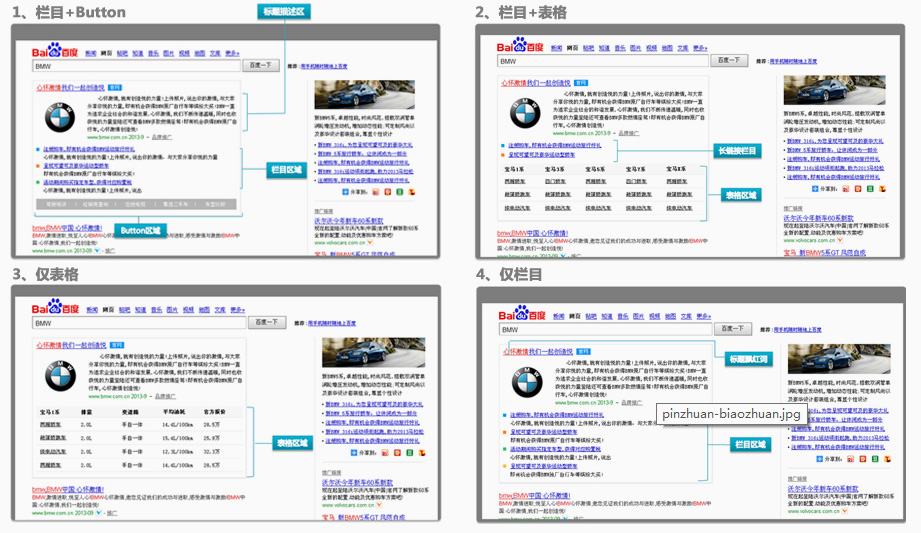Click BMW search field in 栏目+表格 panel
This screenshot has height=533, width=921.
(x=603, y=61)
